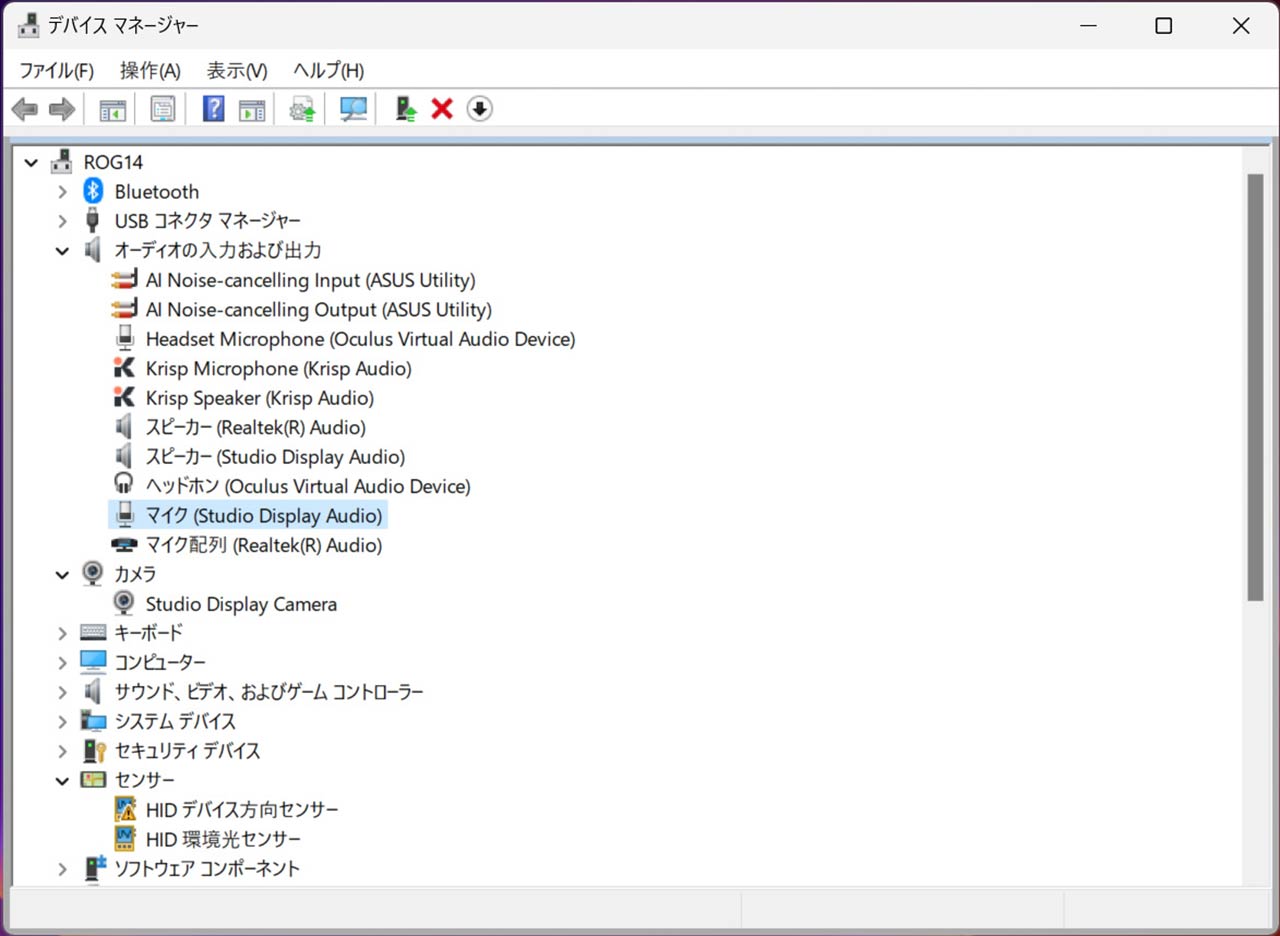Collapse the カメラ category
Image resolution: width=1280 pixels, height=936 pixels.
pyautogui.click(x=62, y=574)
